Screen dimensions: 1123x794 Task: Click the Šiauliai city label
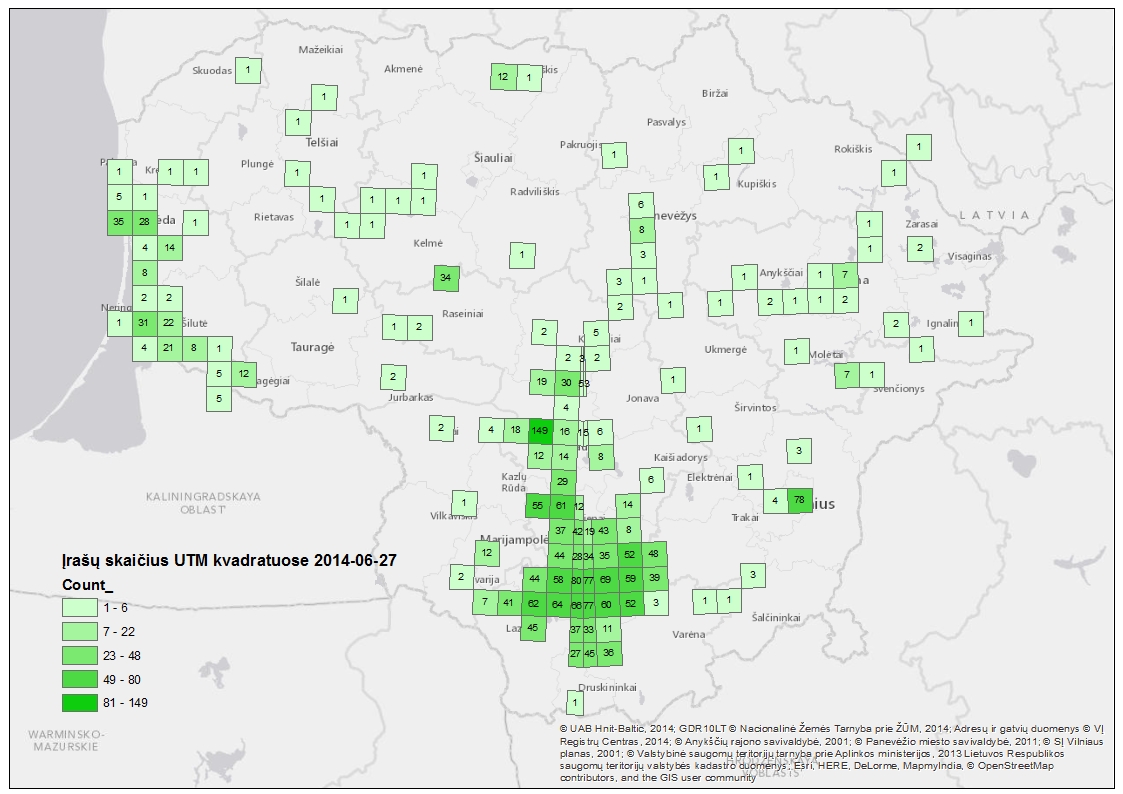coord(493,158)
